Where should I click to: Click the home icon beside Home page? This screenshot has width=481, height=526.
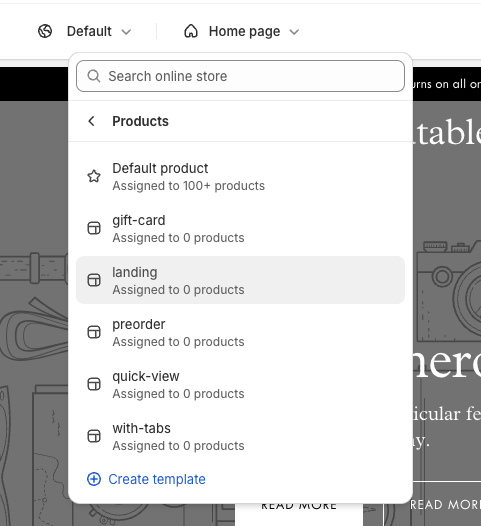pos(191,31)
